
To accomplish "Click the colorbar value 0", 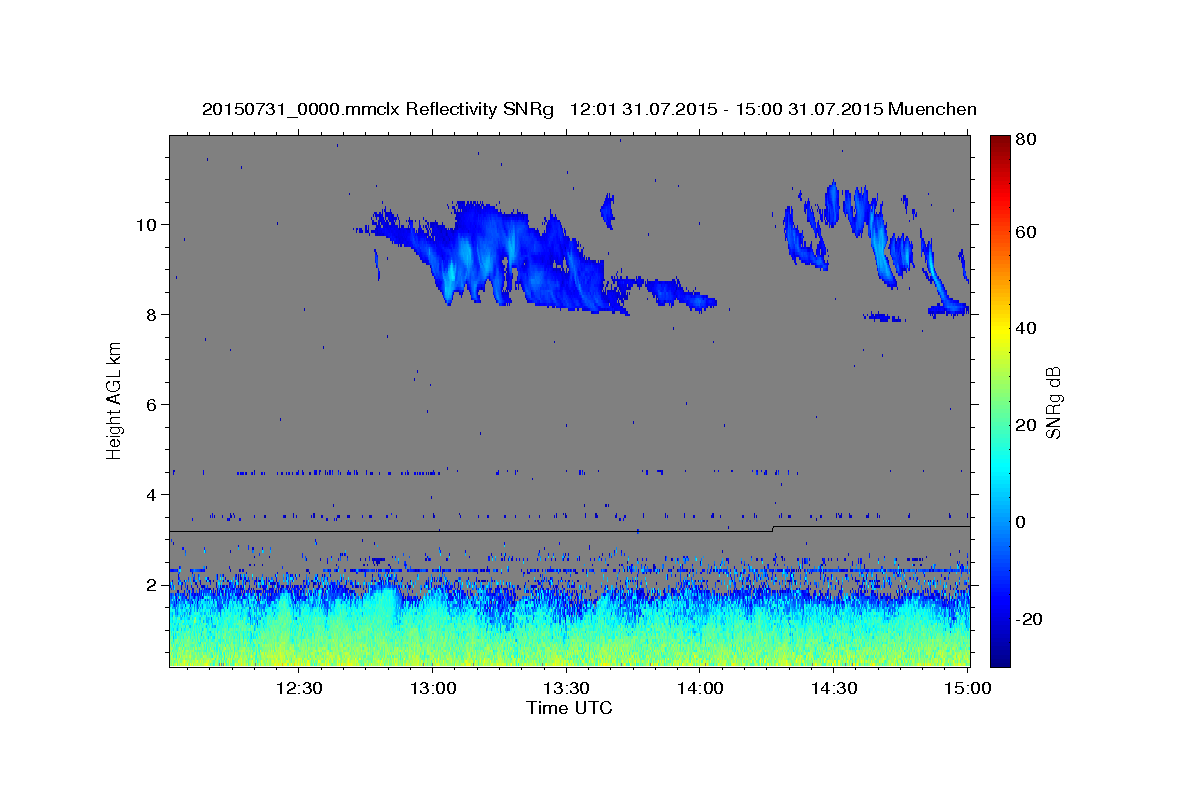I will (1022, 521).
